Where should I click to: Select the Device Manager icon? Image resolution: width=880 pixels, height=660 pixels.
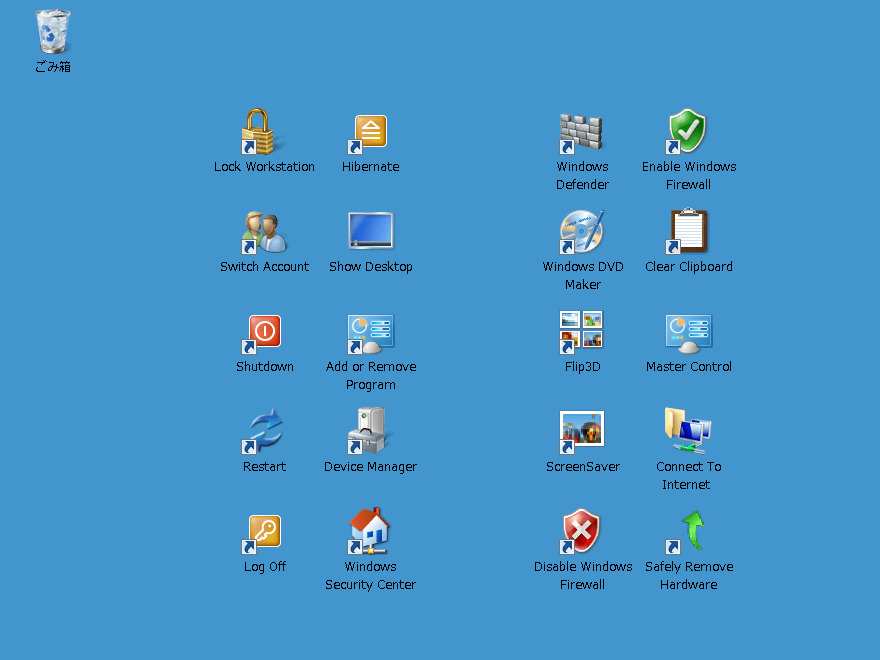tap(368, 430)
